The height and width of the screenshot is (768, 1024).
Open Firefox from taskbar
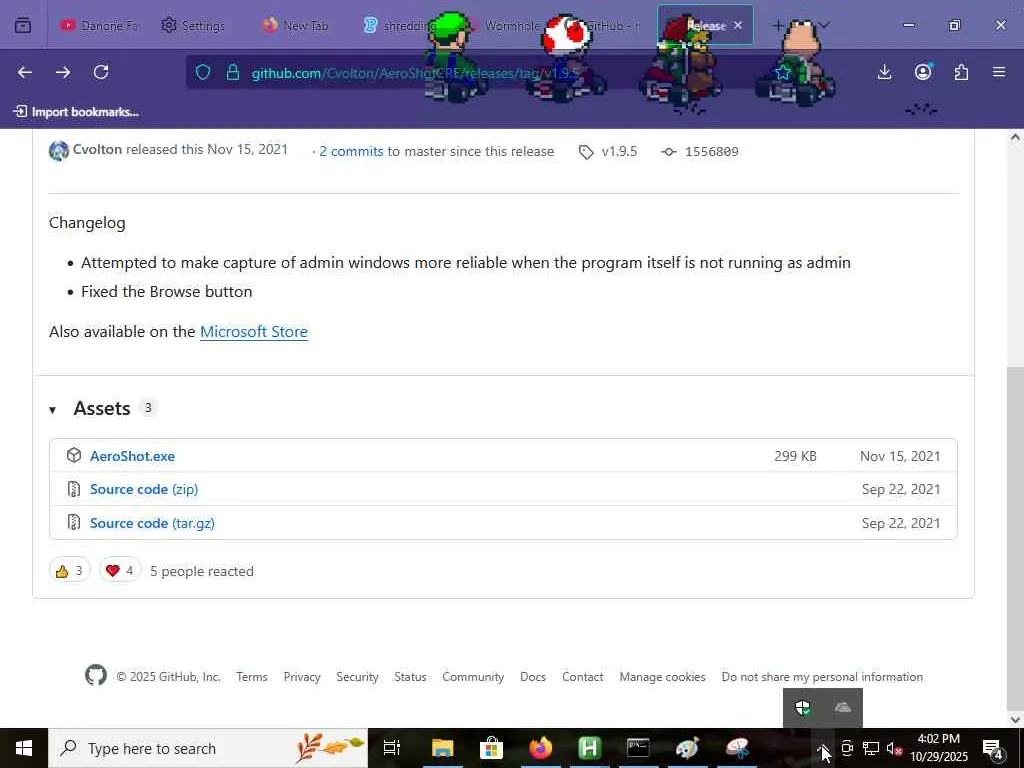540,748
